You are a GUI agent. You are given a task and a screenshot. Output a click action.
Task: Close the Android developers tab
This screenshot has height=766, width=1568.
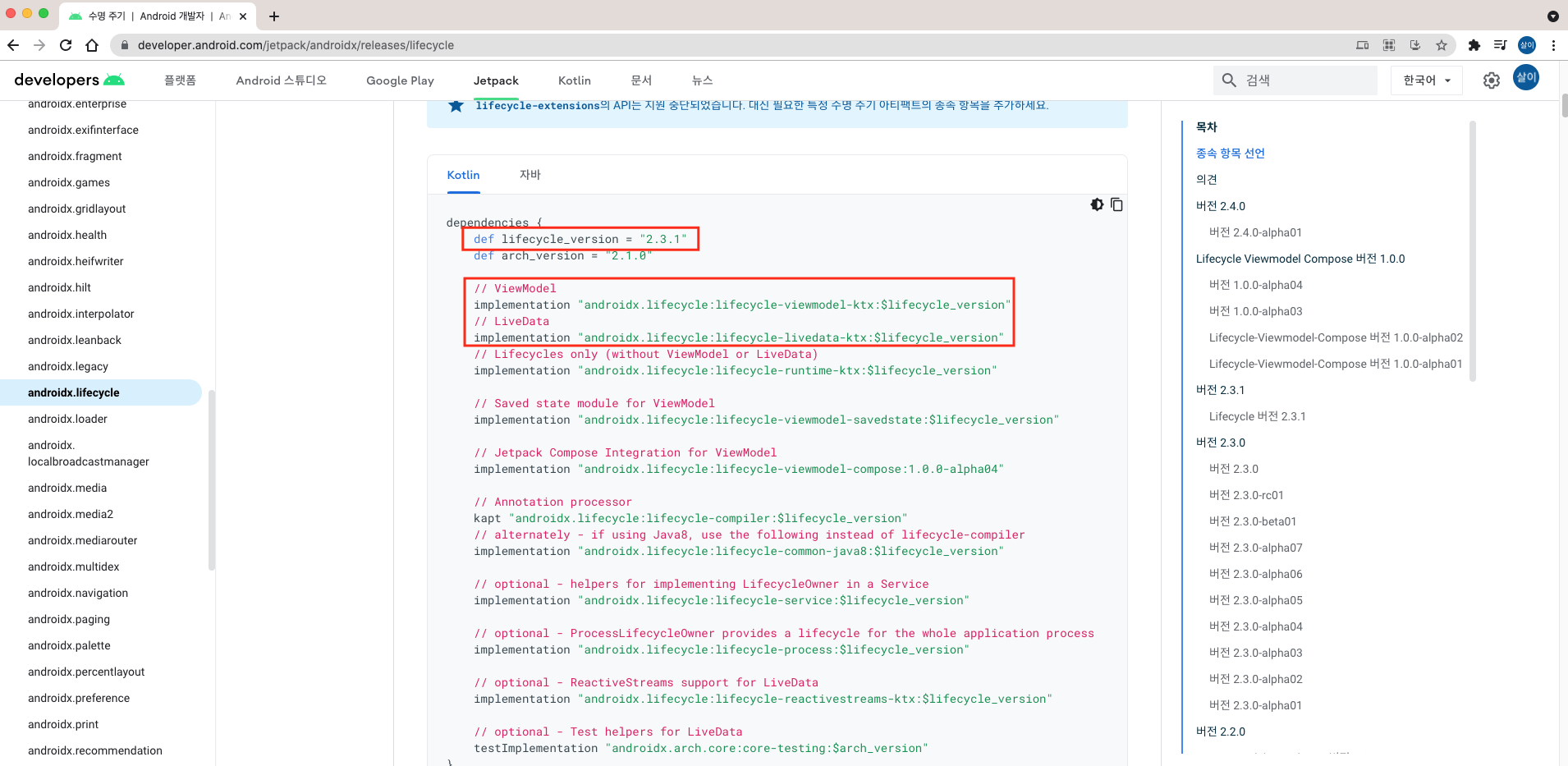[x=243, y=16]
